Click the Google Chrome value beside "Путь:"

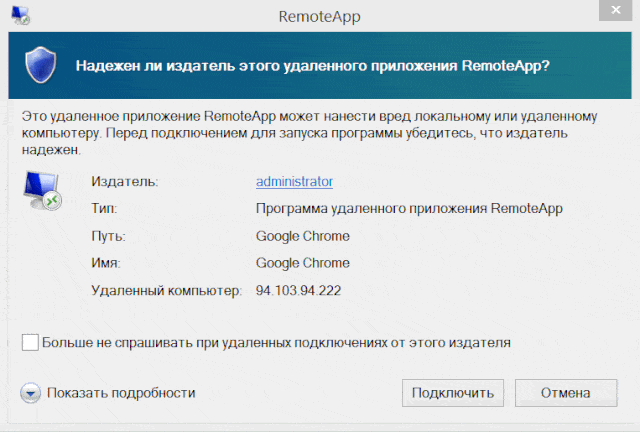[303, 236]
